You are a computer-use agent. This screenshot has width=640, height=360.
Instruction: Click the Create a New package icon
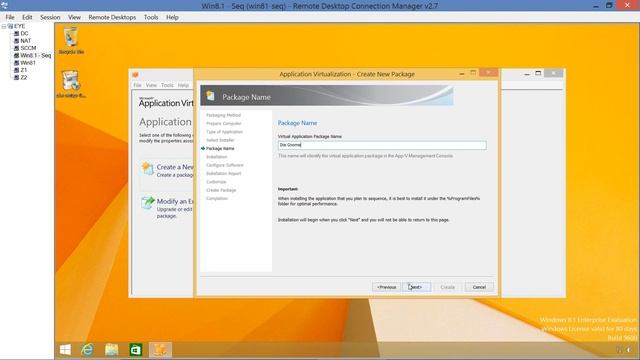pos(147,169)
